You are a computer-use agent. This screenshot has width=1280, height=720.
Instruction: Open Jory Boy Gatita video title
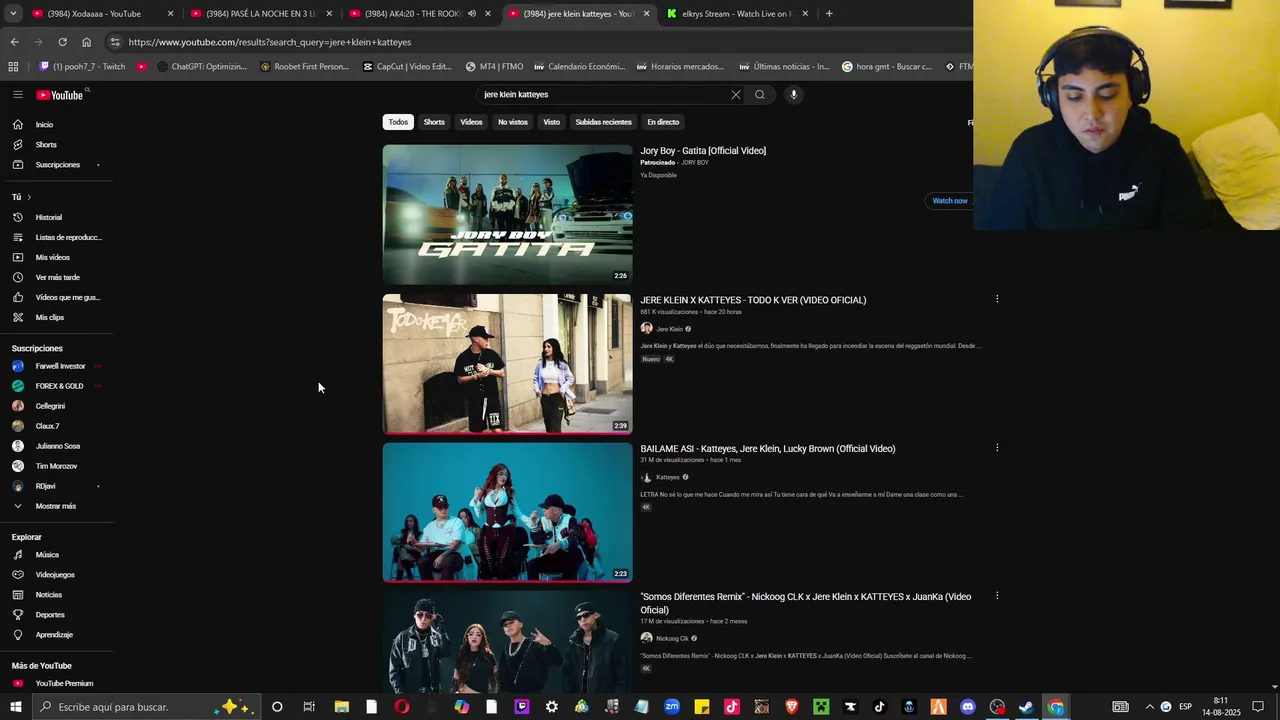click(x=703, y=151)
